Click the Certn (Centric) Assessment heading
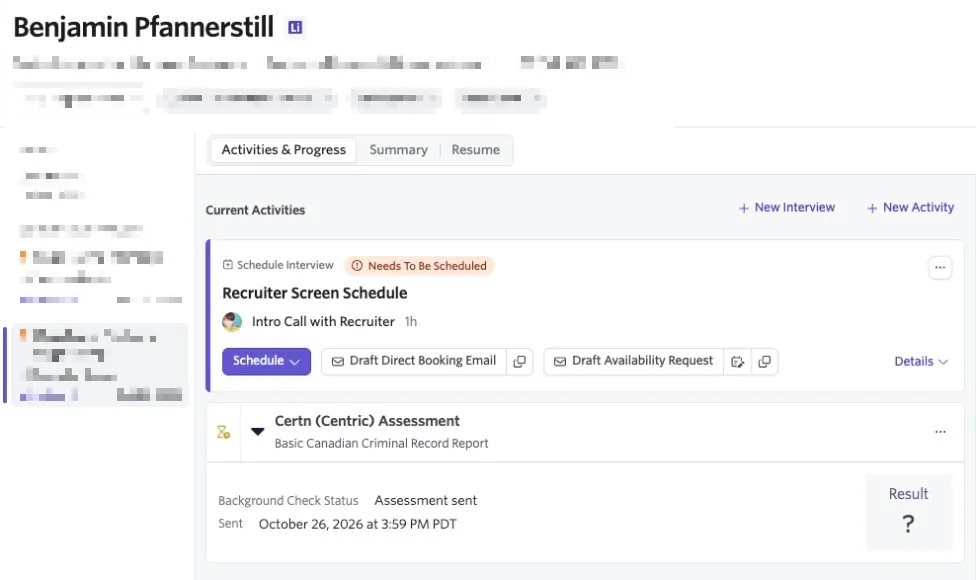Viewport: 976px width, 580px height. point(367,421)
